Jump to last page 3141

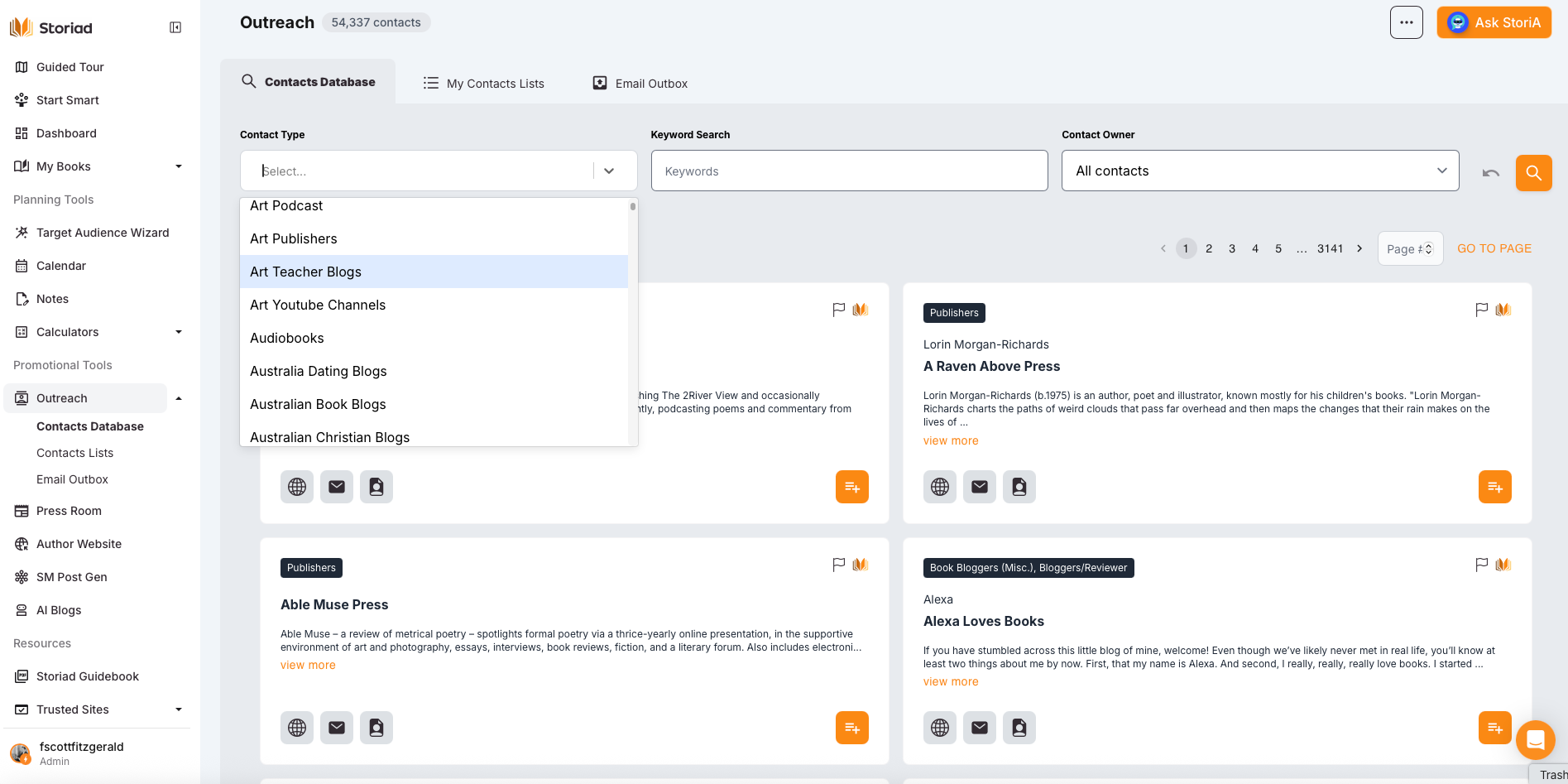coord(1330,248)
